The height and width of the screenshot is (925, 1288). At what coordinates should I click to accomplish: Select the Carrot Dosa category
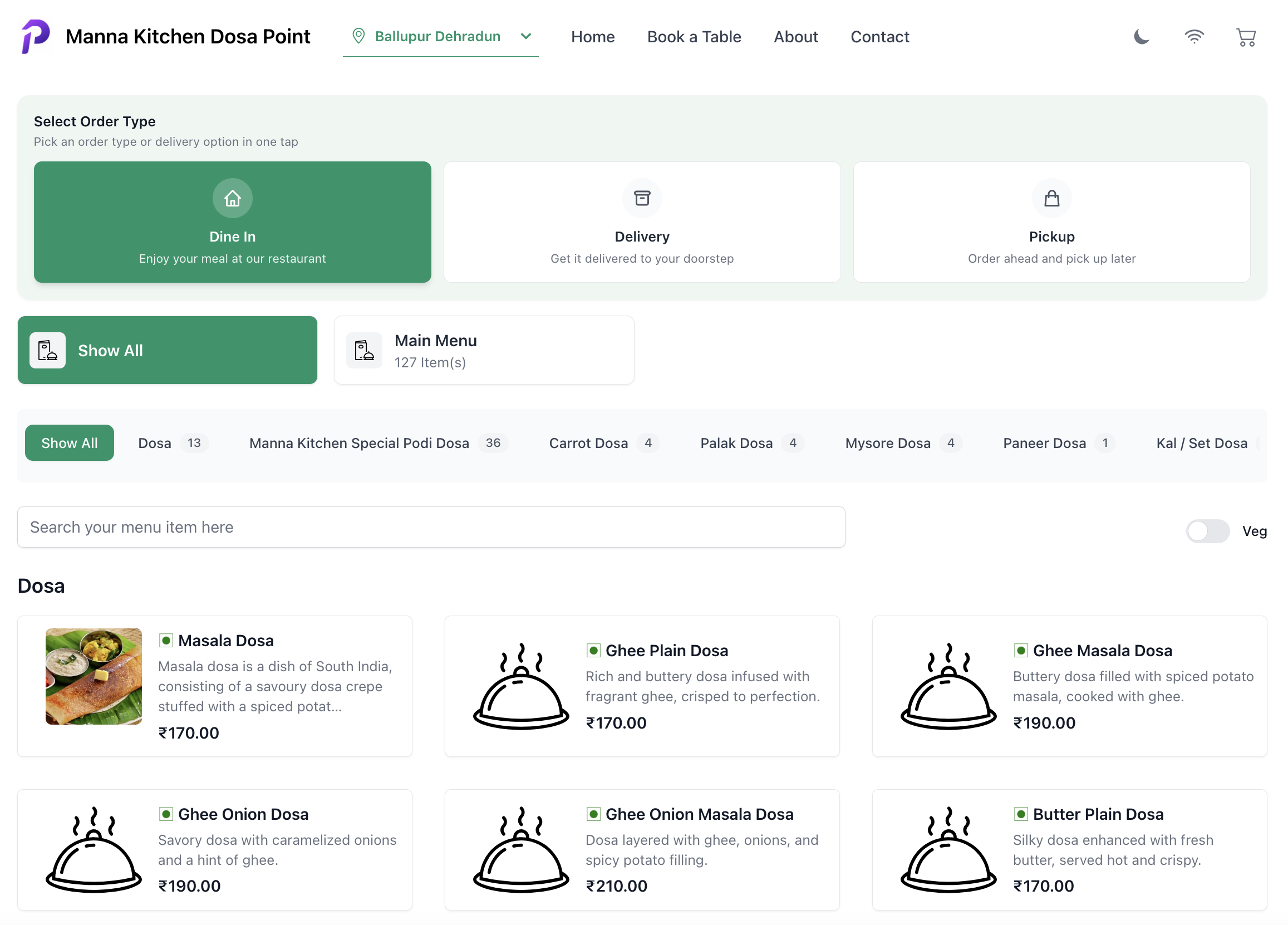pos(604,443)
